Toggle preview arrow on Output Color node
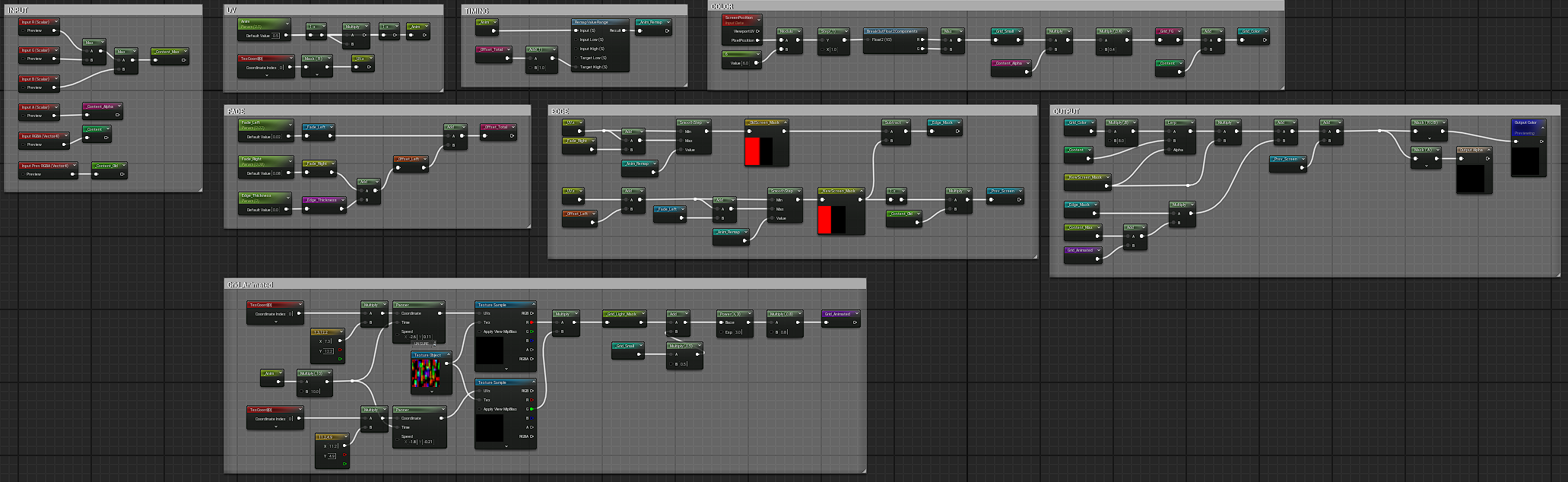 [1543, 127]
